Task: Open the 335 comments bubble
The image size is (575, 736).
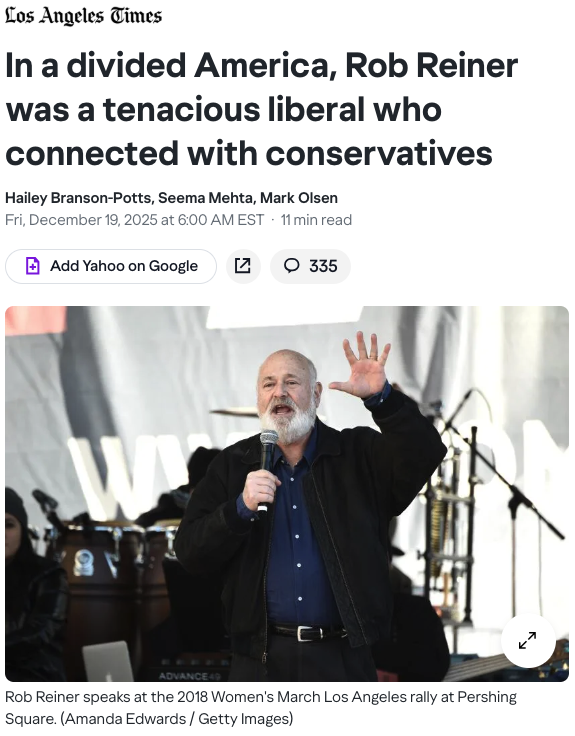Action: click(x=310, y=266)
